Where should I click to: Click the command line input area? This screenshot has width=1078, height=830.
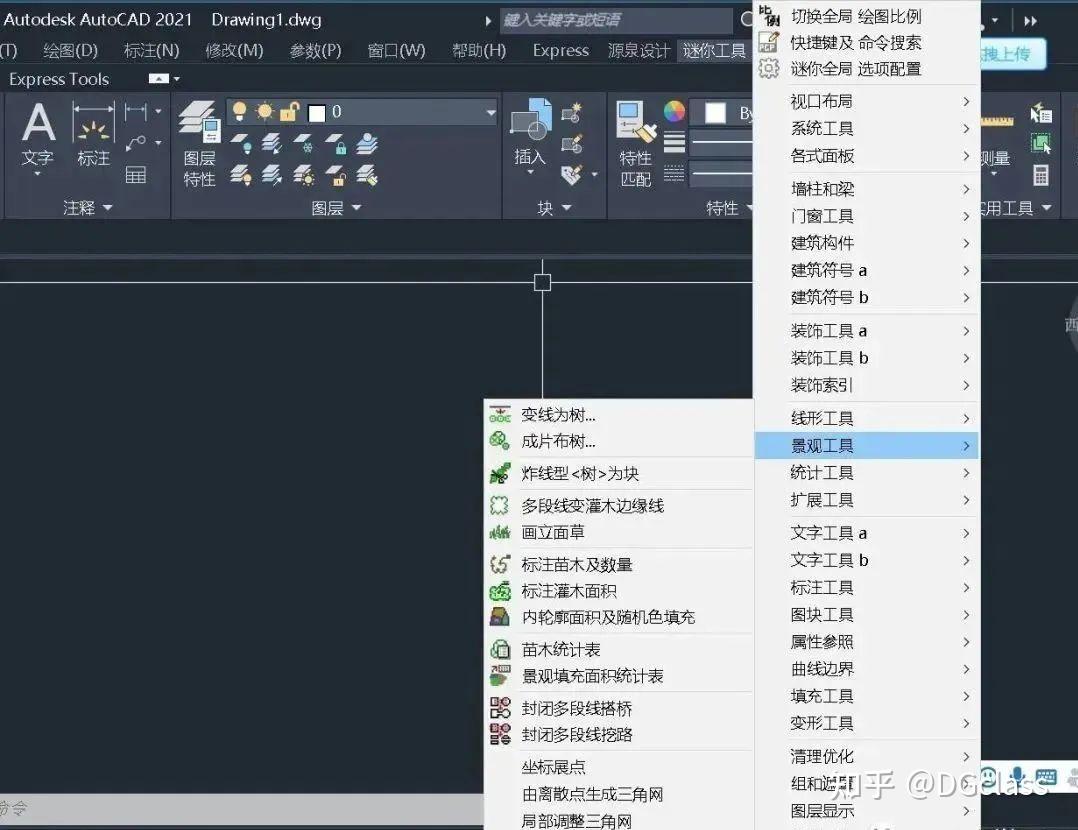tap(241, 808)
